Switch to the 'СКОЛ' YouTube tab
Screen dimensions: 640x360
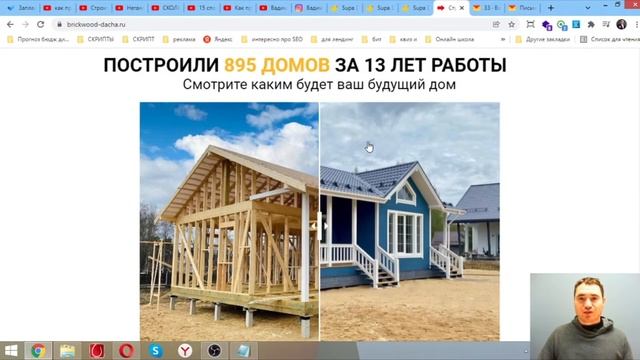(x=165, y=8)
